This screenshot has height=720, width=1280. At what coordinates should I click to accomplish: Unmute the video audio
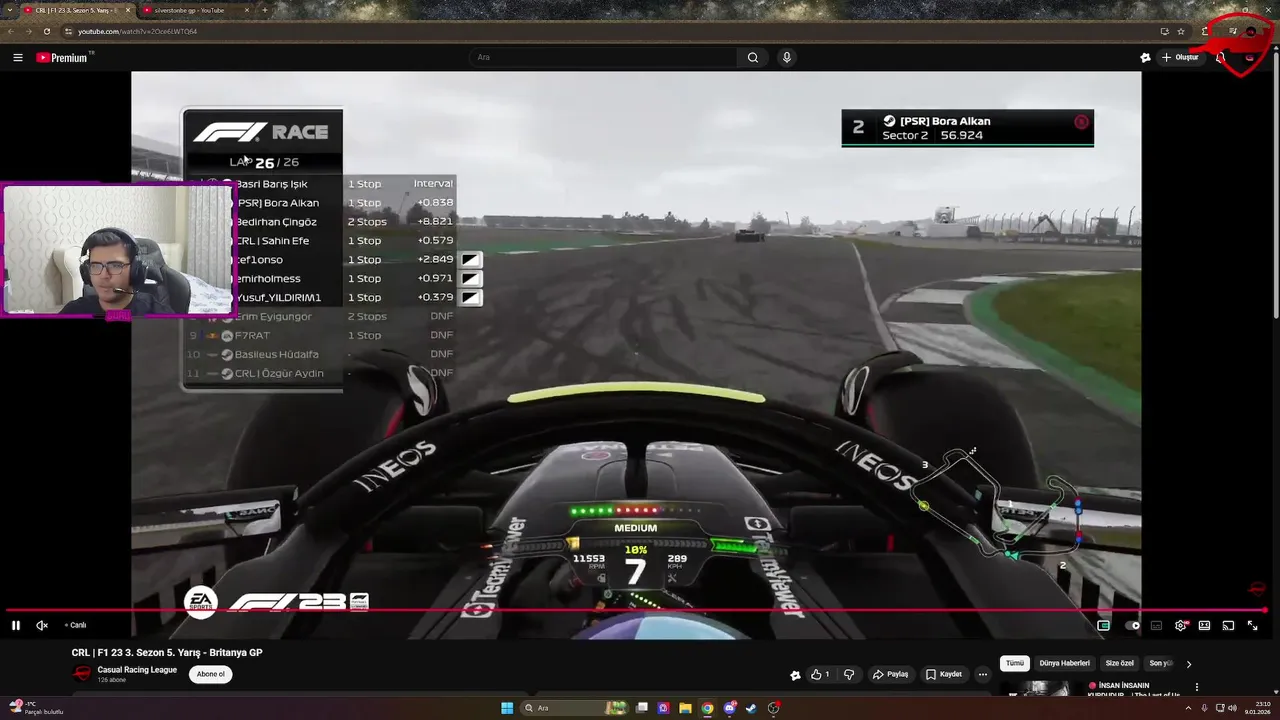tap(42, 626)
